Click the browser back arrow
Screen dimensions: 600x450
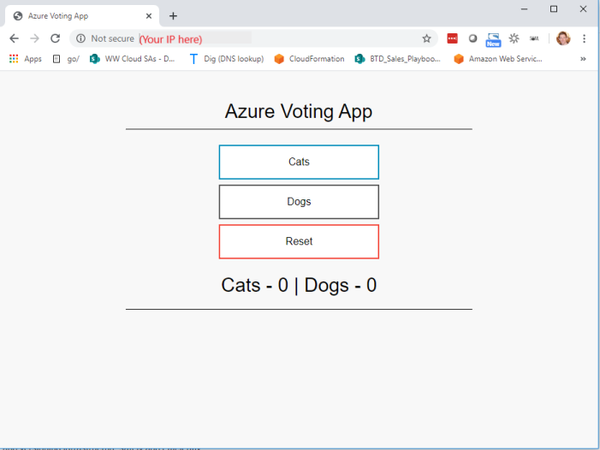(14, 38)
